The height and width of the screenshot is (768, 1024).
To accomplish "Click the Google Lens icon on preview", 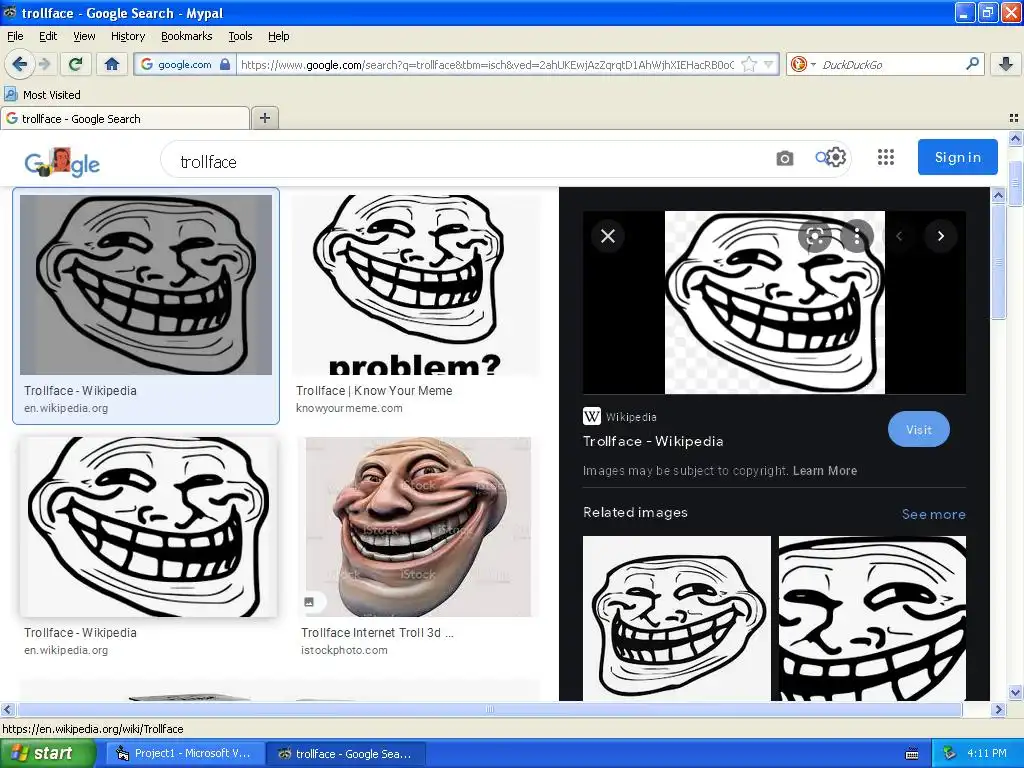I will tap(814, 236).
